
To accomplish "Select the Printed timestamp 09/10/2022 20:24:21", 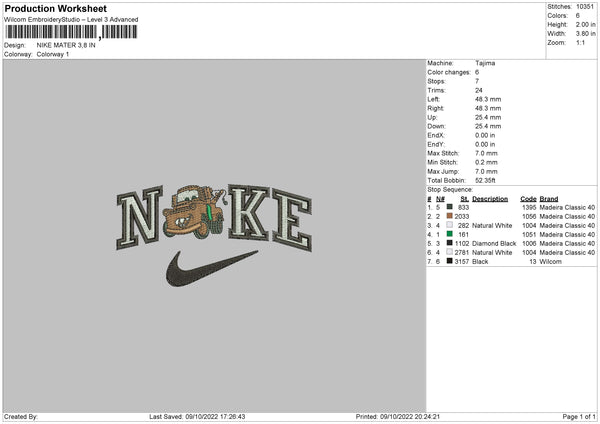I will 410,417.
